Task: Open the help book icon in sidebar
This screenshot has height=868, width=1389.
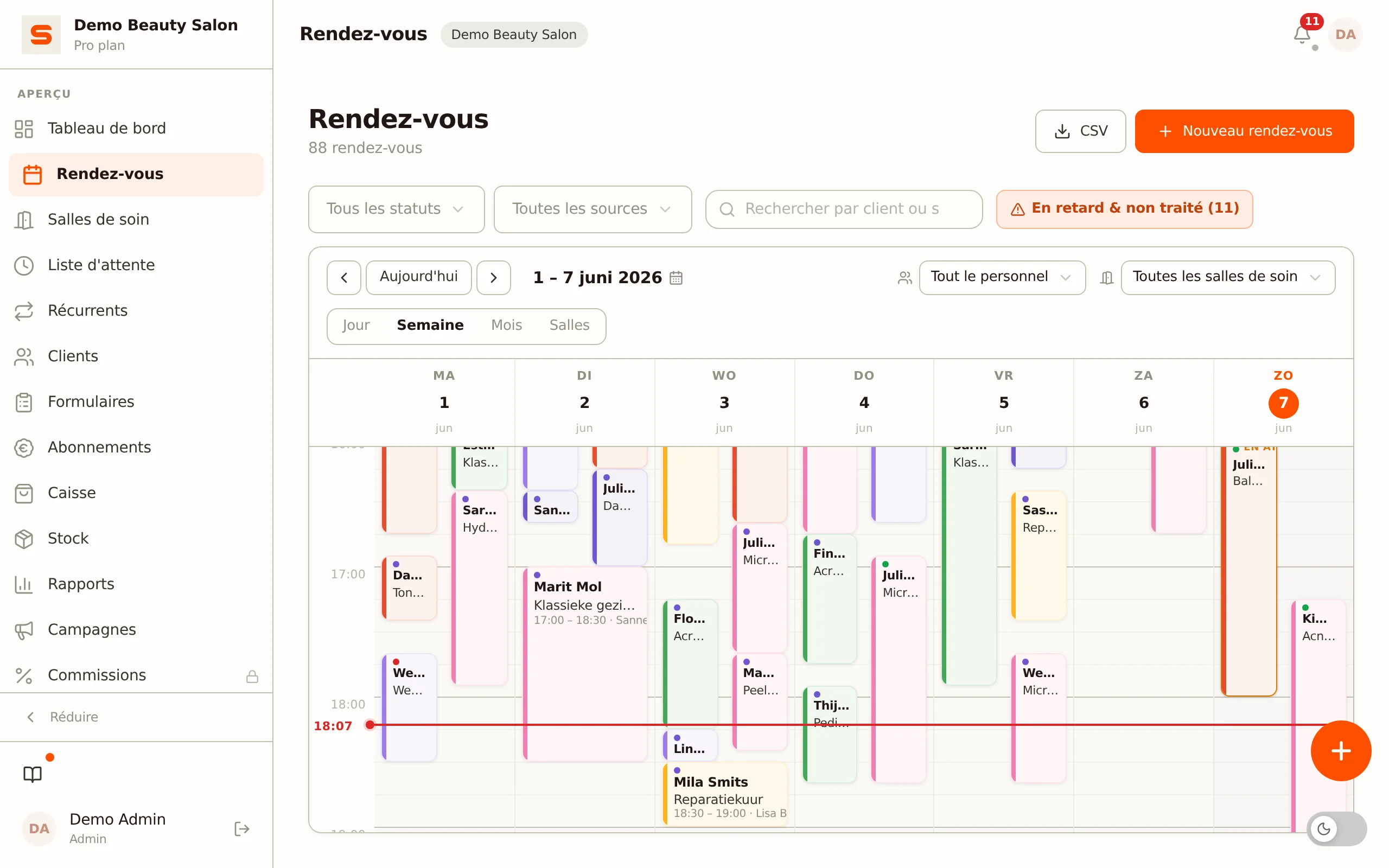Action: (33, 774)
